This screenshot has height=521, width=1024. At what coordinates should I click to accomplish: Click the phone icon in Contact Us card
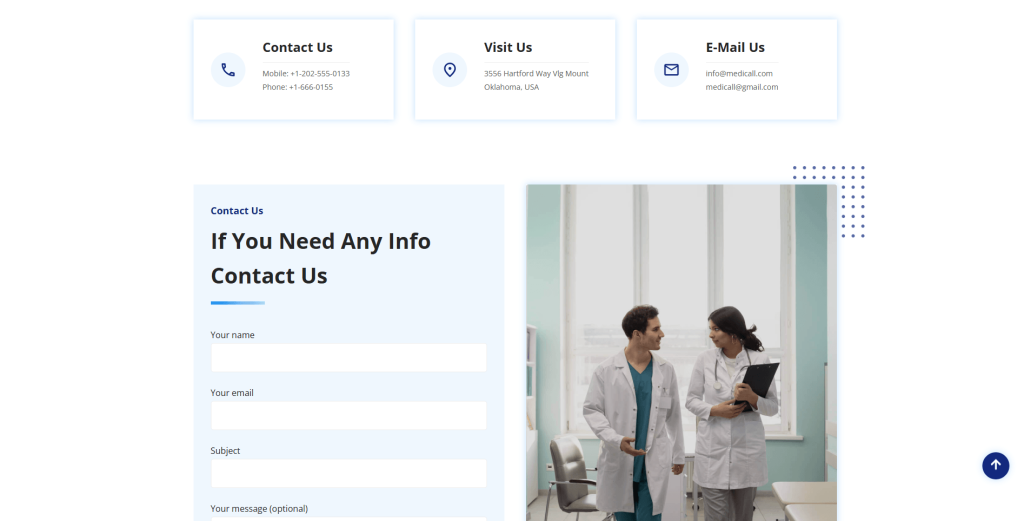[228, 70]
